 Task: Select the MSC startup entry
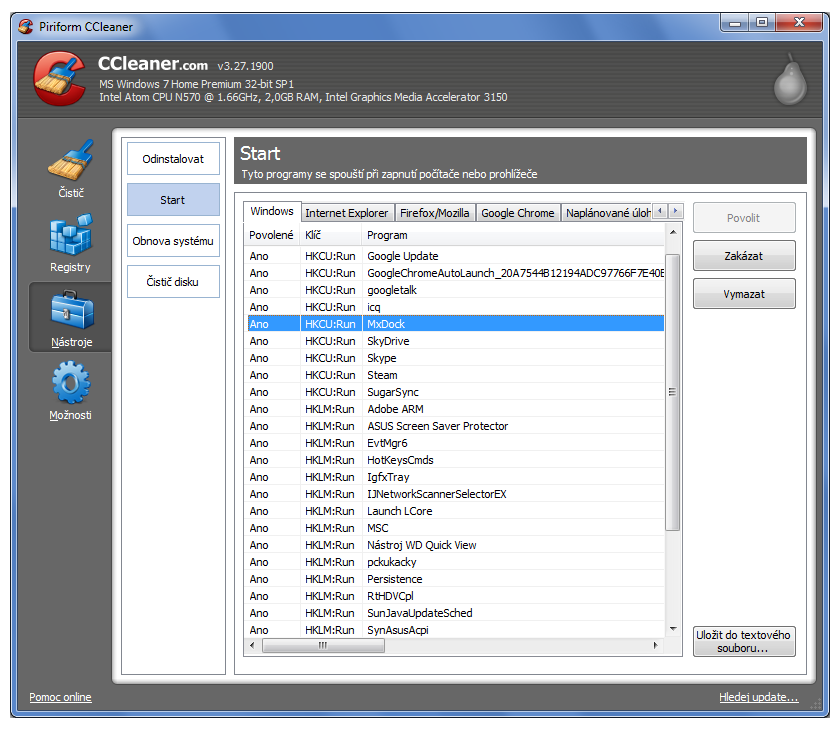pyautogui.click(x=455, y=528)
